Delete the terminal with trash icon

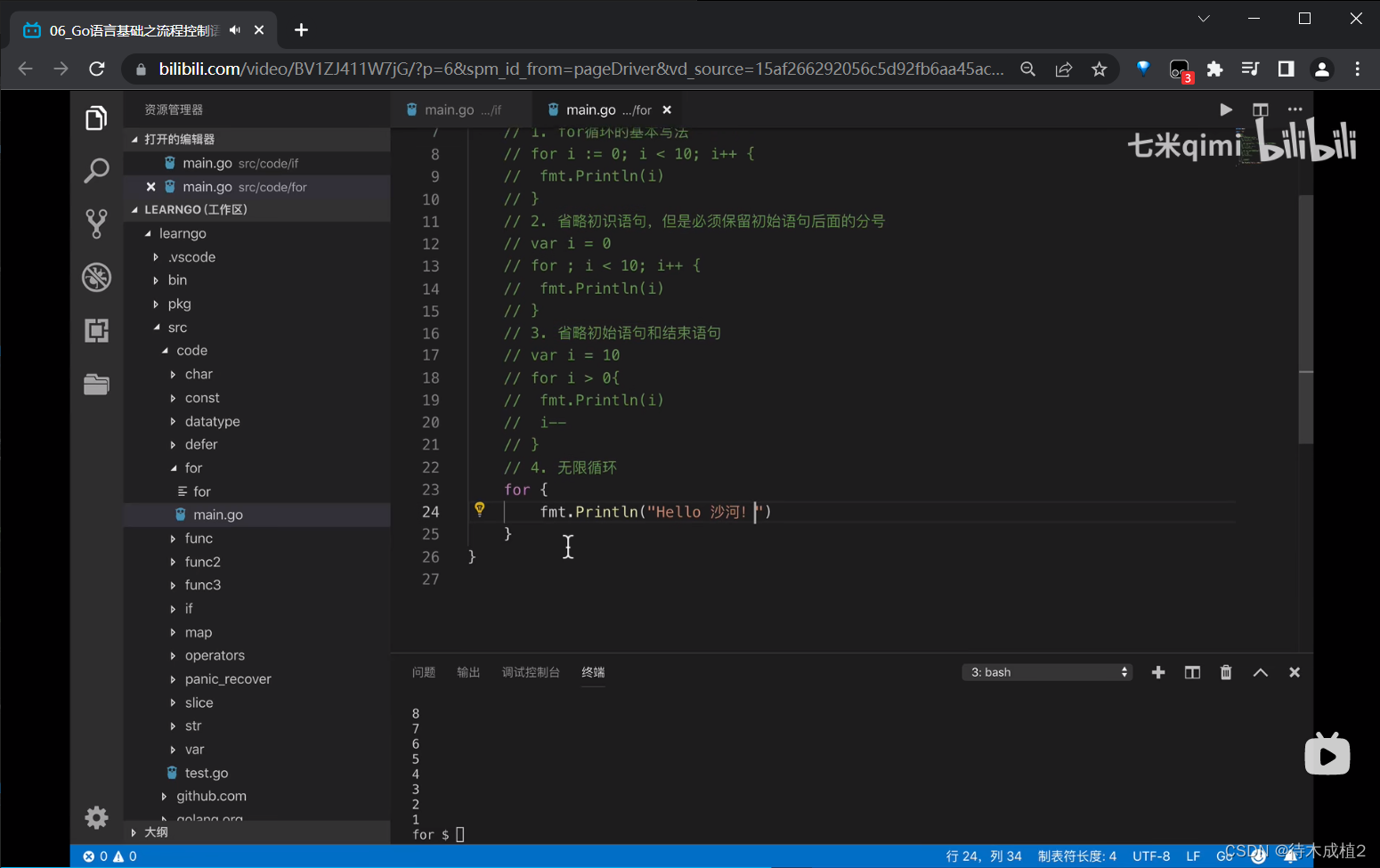(x=1226, y=672)
